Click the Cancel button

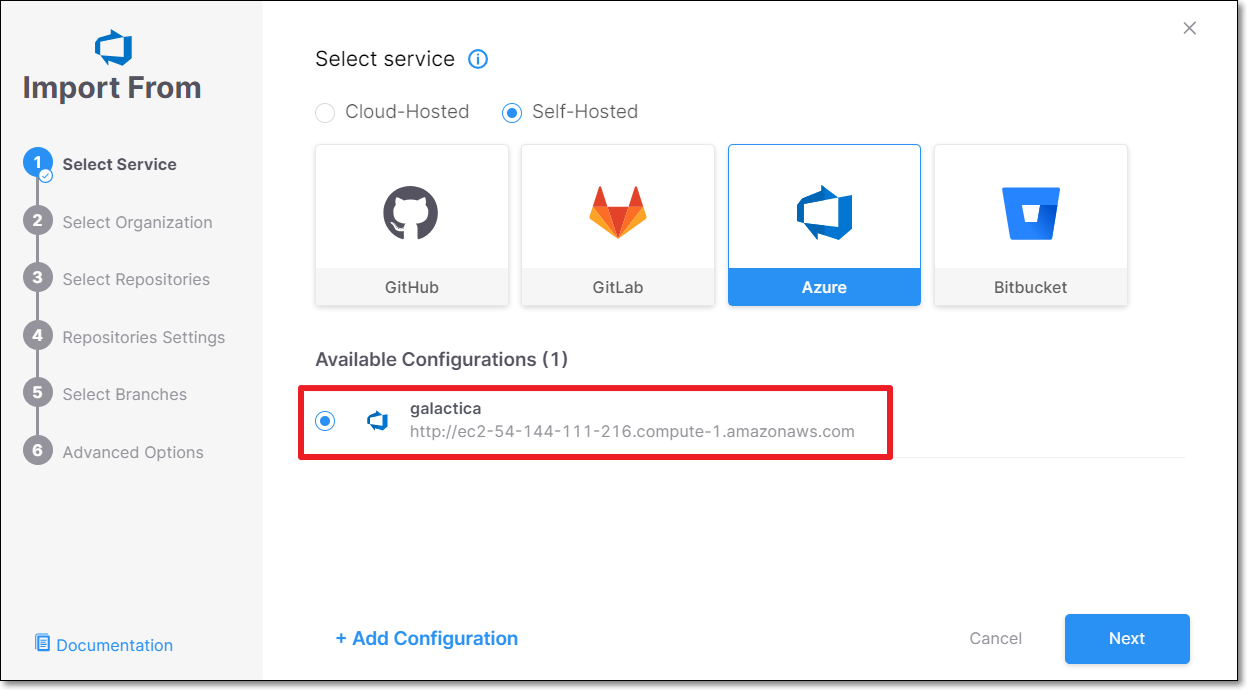pyautogui.click(x=995, y=638)
